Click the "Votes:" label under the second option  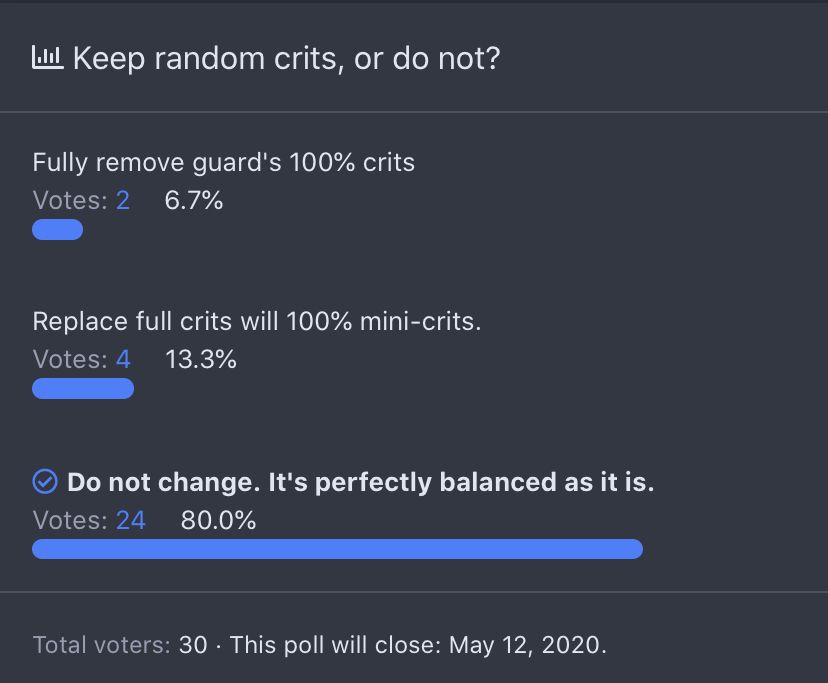click(70, 359)
